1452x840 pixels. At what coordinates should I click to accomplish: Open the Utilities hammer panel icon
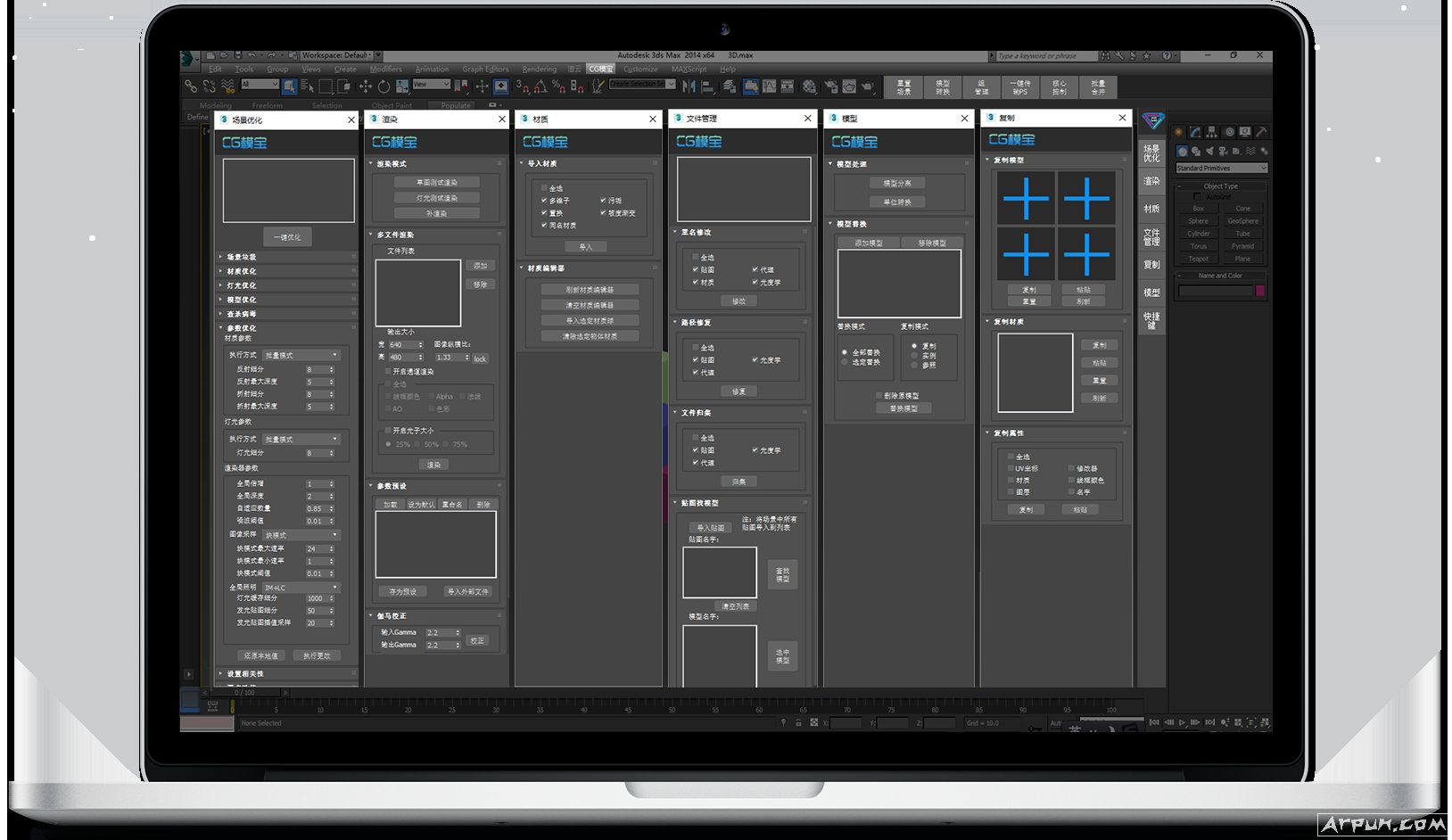pos(1261,132)
